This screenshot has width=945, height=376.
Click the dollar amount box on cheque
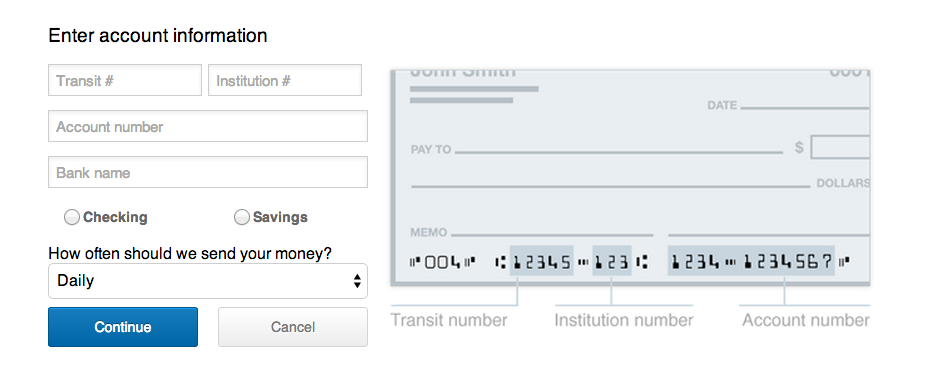(841, 147)
